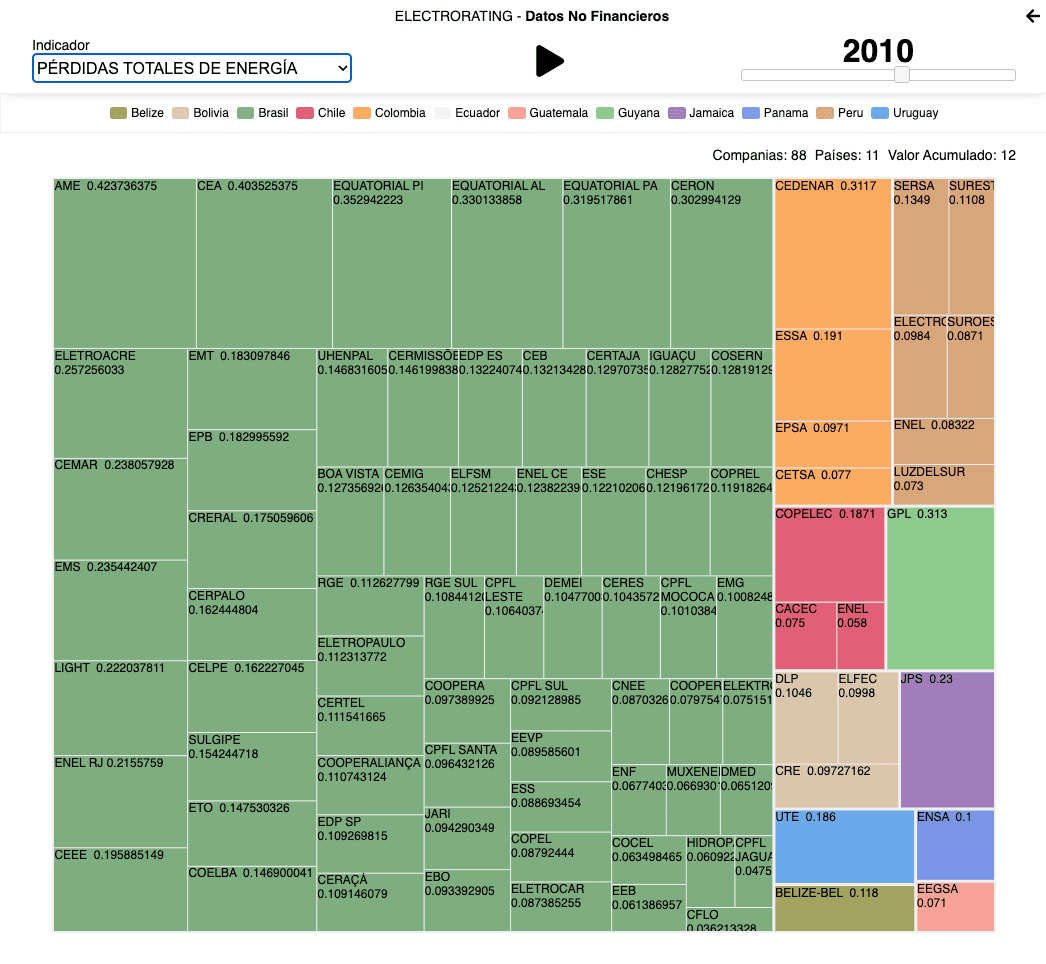
Task: Click the Chile ENEL 0.058 tile
Action: coord(861,636)
